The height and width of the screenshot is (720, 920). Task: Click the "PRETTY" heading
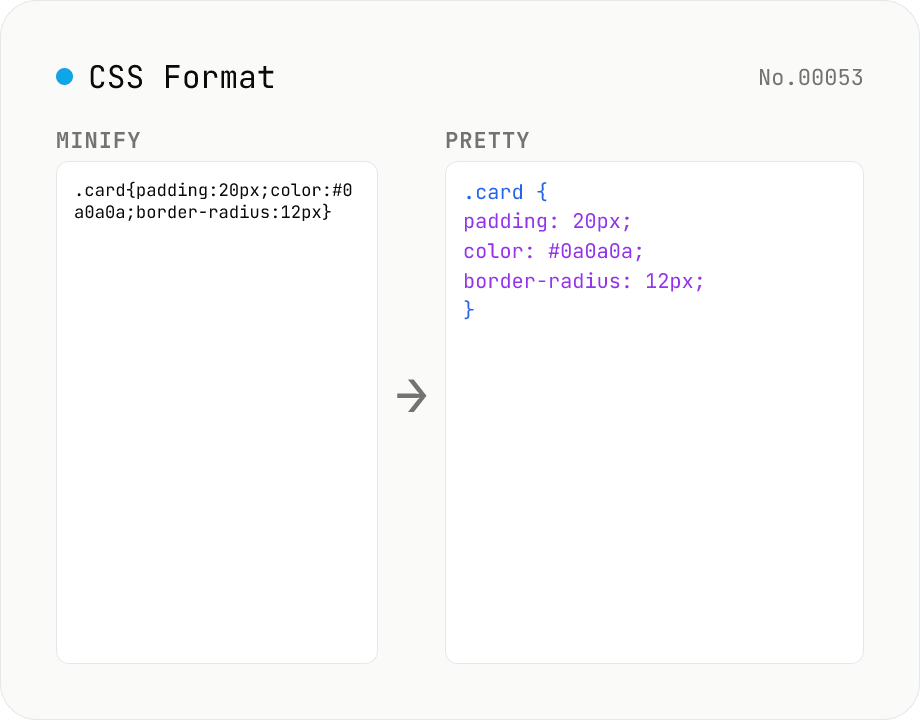tap(488, 141)
